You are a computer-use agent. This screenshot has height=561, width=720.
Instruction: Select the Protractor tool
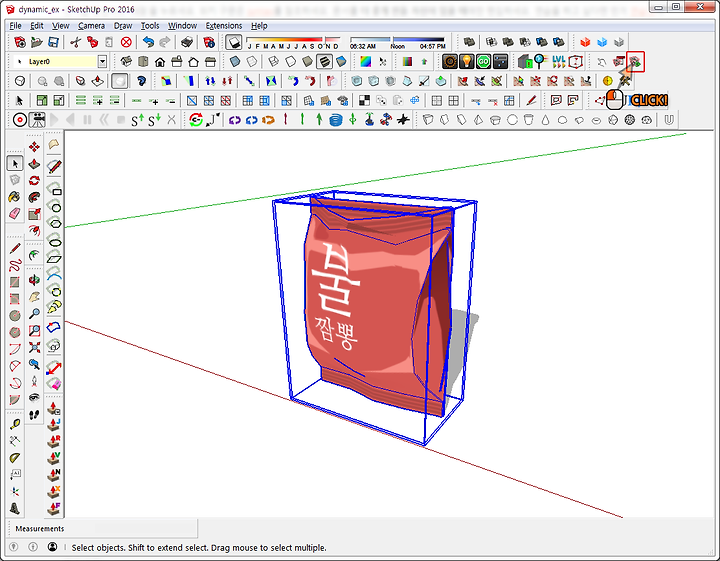(x=15, y=458)
